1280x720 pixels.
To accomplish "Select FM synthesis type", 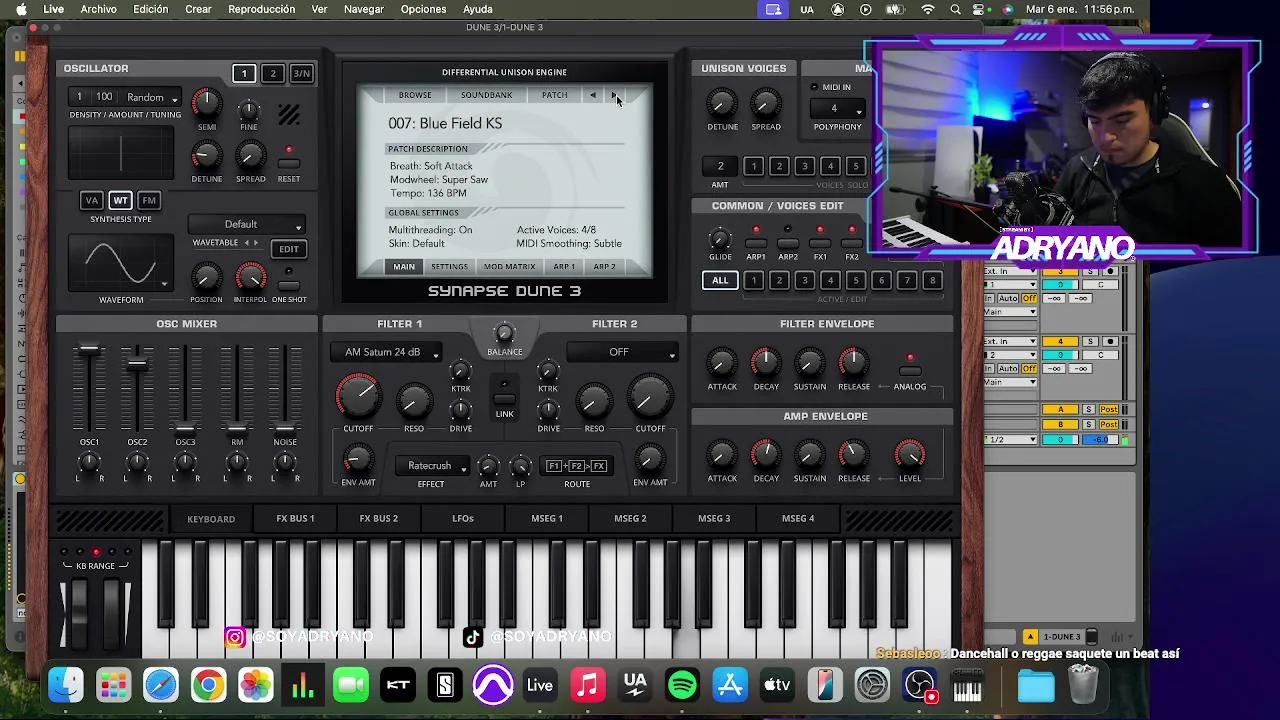I will tap(149, 200).
